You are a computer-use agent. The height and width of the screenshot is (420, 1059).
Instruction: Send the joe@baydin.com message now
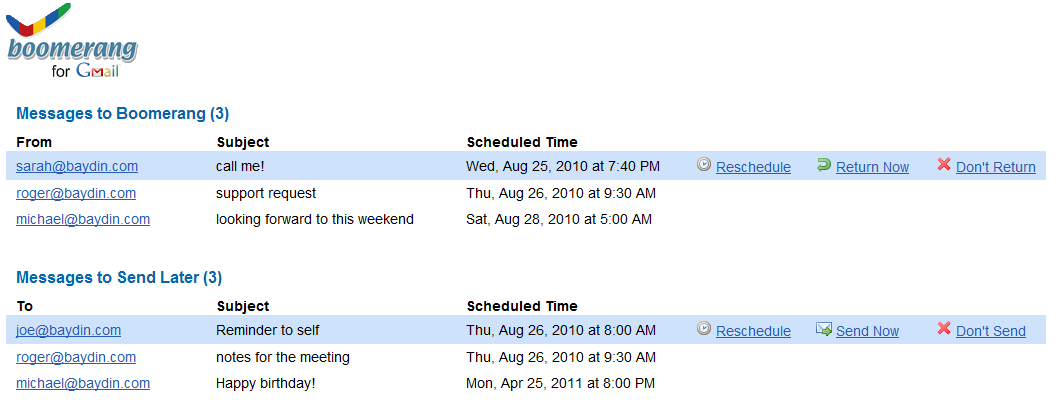(867, 331)
